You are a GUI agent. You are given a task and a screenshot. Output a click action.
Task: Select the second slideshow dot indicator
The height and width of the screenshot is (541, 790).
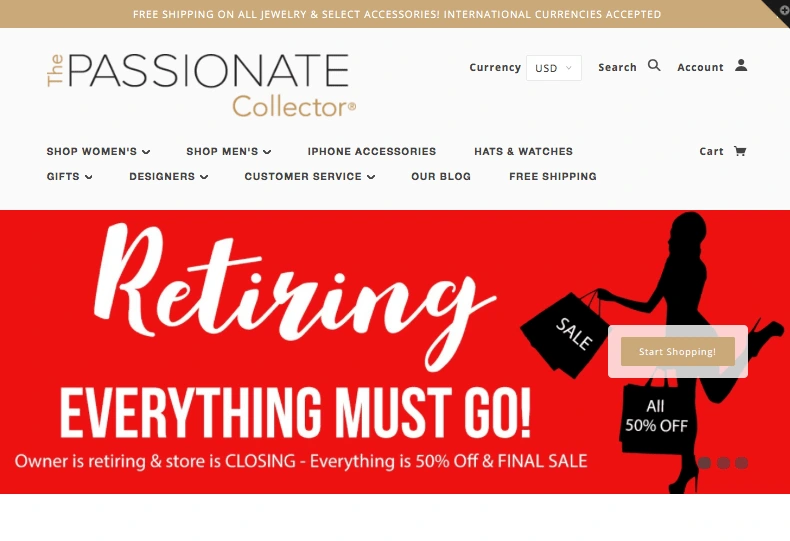(x=723, y=463)
